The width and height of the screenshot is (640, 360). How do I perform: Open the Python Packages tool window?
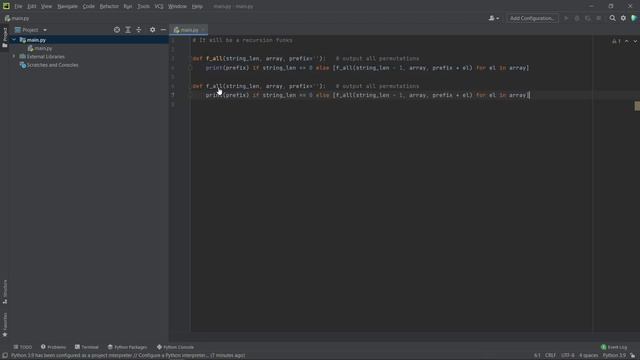click(x=127, y=347)
